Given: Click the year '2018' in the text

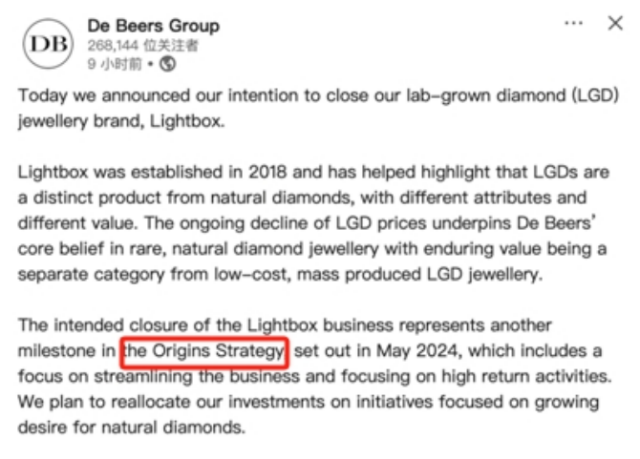Looking at the screenshot, I should [267, 172].
